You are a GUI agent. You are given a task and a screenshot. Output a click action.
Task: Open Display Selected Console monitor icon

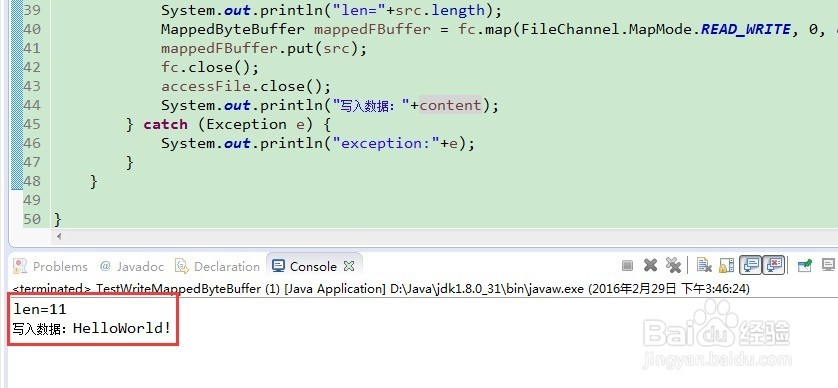(828, 265)
